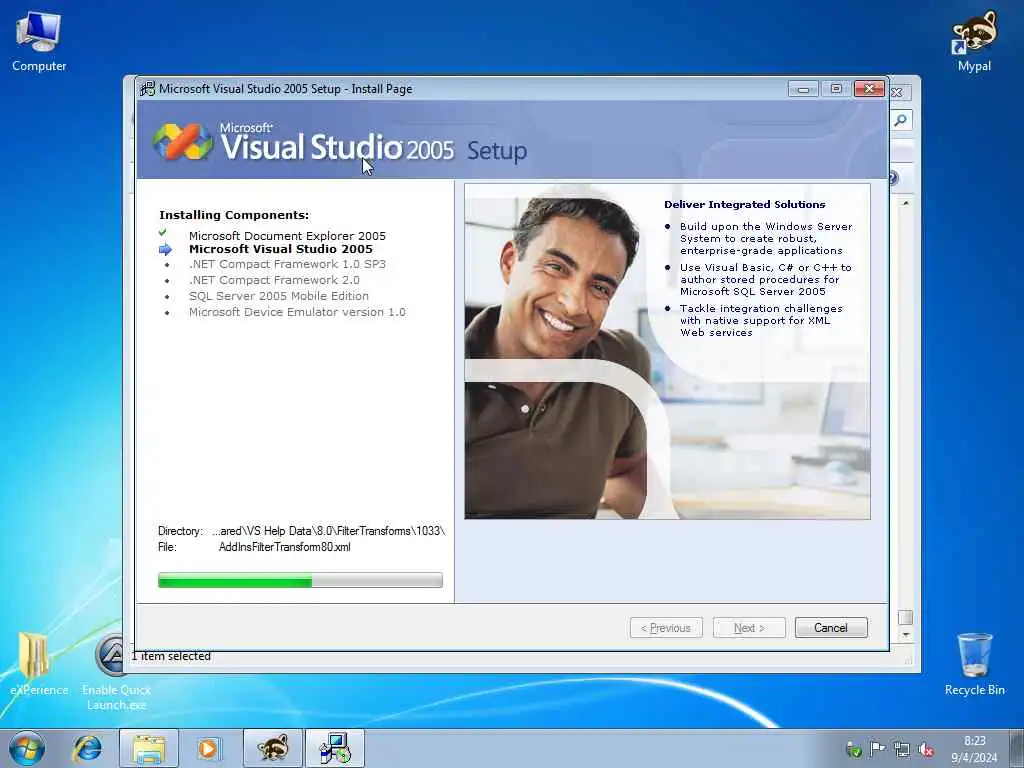
Task: Select 'SQL Server 2005 Mobile Edition' entry
Action: [279, 296]
